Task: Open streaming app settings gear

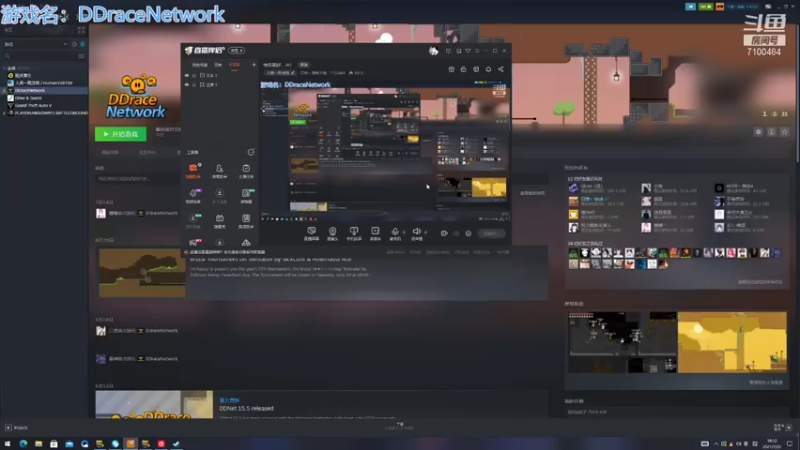Action: (468, 233)
